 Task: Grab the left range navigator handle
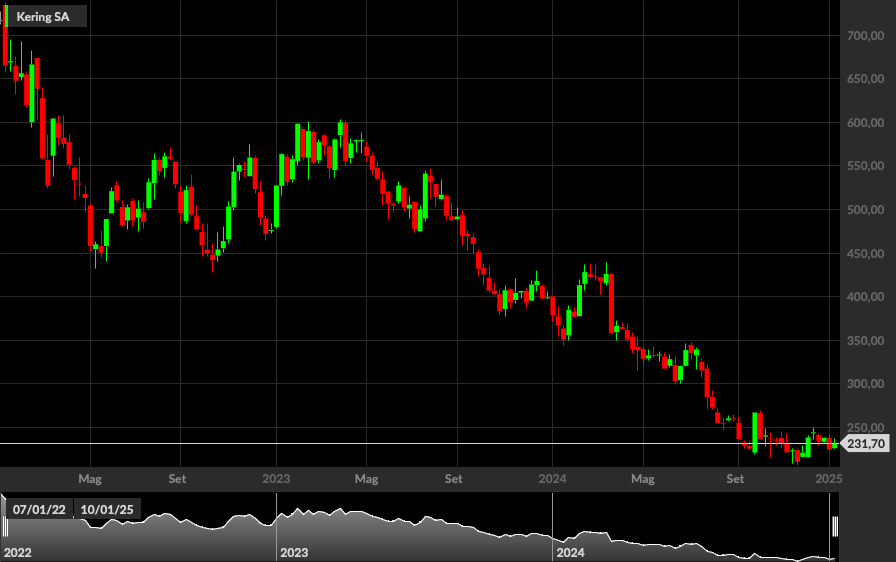pyautogui.click(x=5, y=526)
